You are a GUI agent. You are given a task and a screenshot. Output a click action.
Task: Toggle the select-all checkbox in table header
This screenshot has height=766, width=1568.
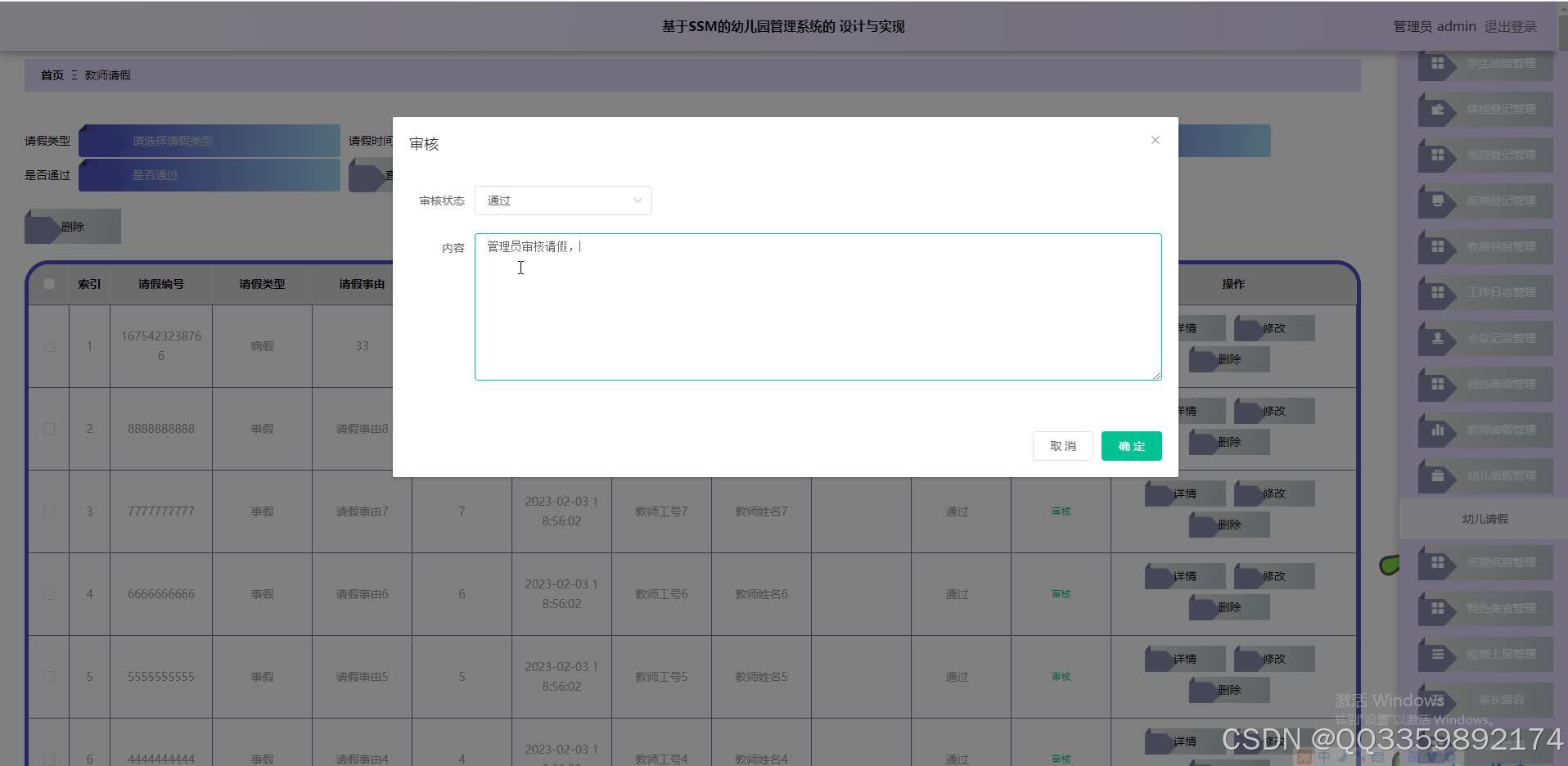click(49, 284)
